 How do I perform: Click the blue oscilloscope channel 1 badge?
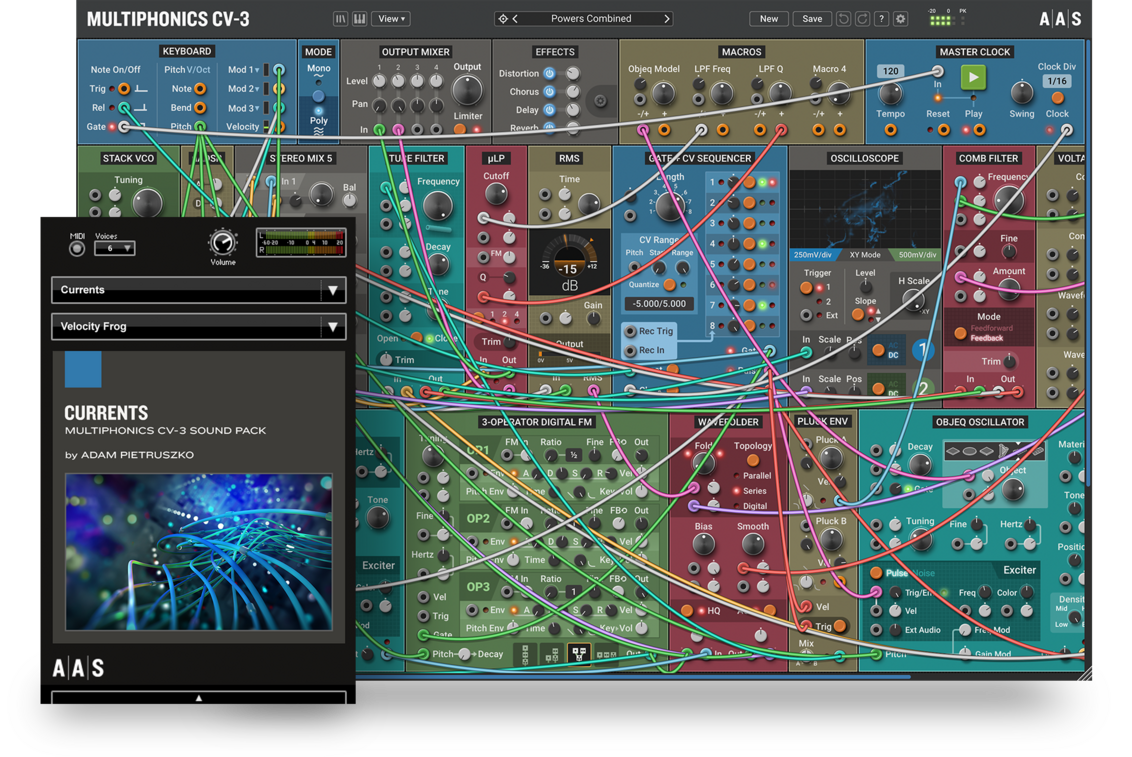(x=922, y=350)
